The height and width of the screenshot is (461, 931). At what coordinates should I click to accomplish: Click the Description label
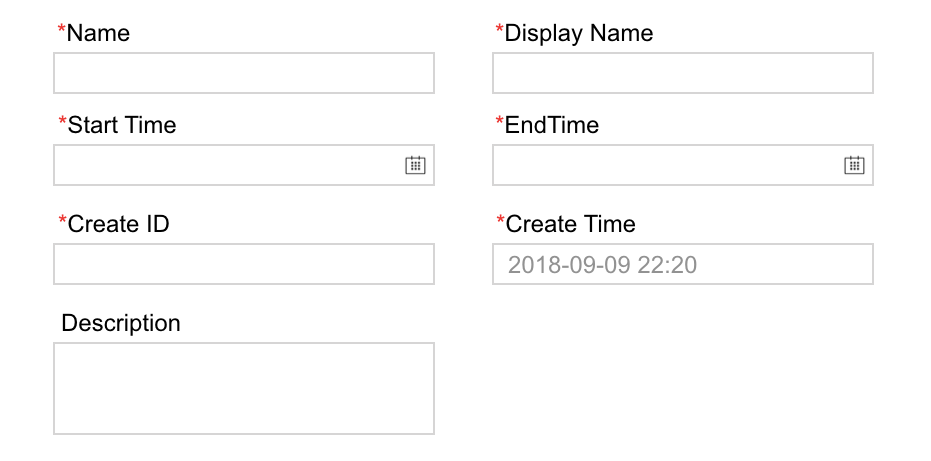(121, 323)
